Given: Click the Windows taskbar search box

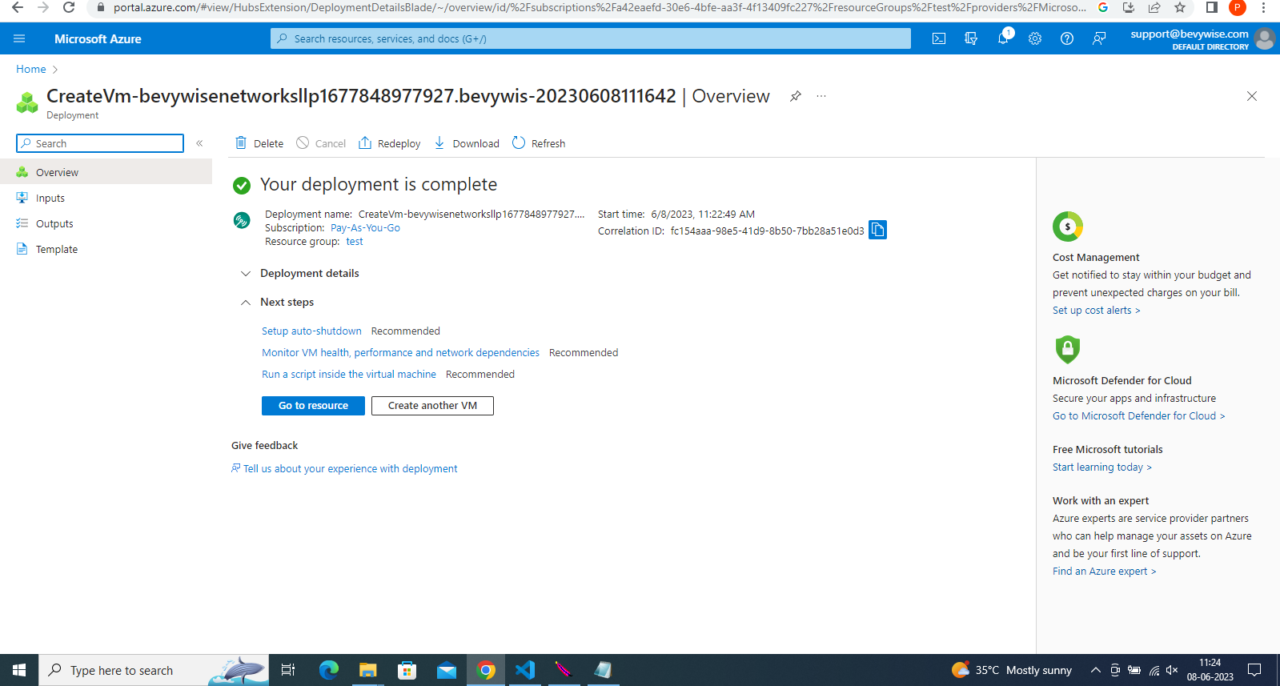Looking at the screenshot, I should pos(154,670).
